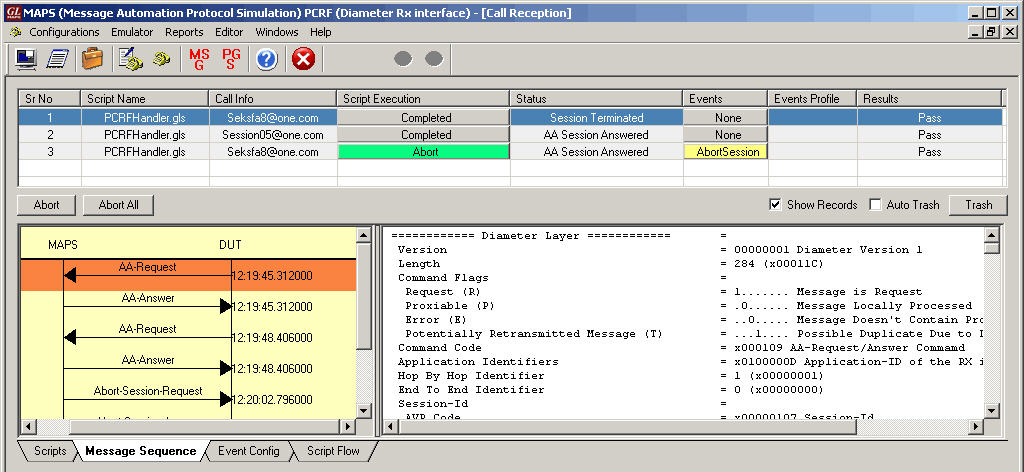This screenshot has width=1024, height=472.
Task: Click Completed button in row 1
Action: (x=423, y=118)
